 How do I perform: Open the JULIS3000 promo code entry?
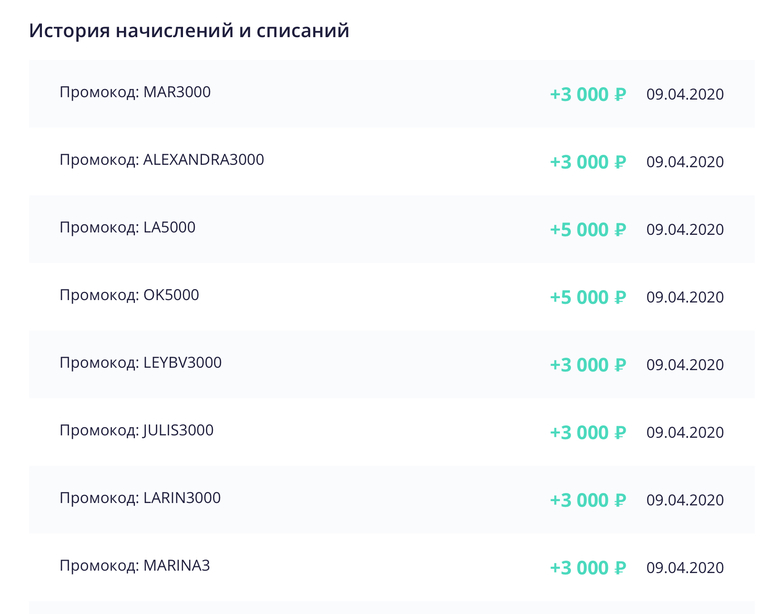(x=136, y=431)
